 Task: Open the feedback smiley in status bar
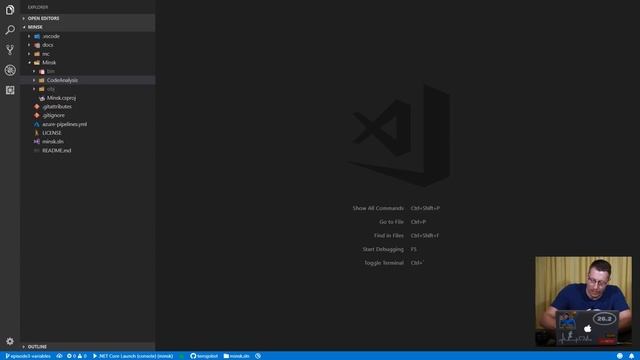(620, 356)
